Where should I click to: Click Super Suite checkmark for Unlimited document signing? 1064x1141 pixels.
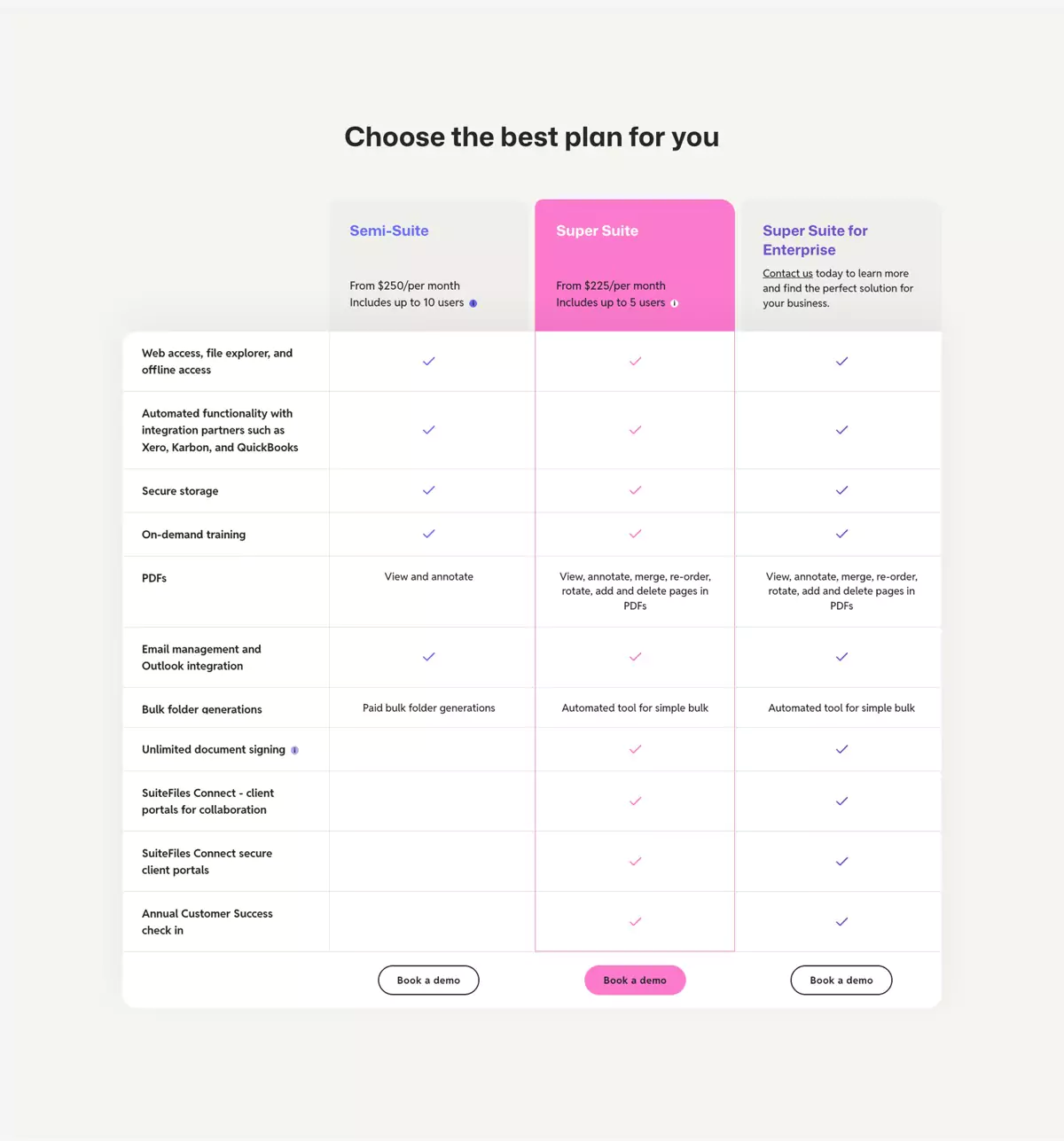(635, 749)
